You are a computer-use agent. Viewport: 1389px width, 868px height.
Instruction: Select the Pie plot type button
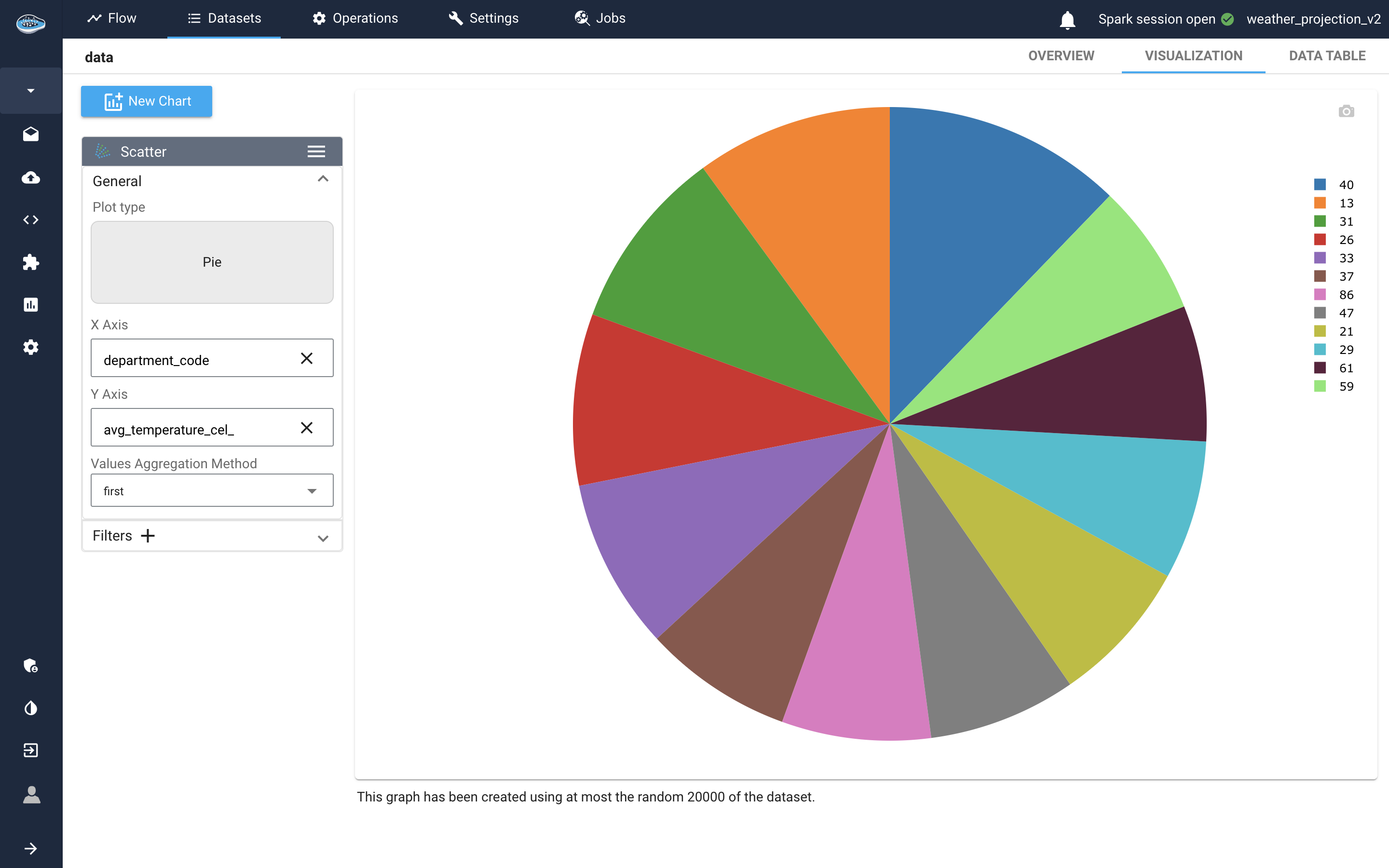(212, 262)
